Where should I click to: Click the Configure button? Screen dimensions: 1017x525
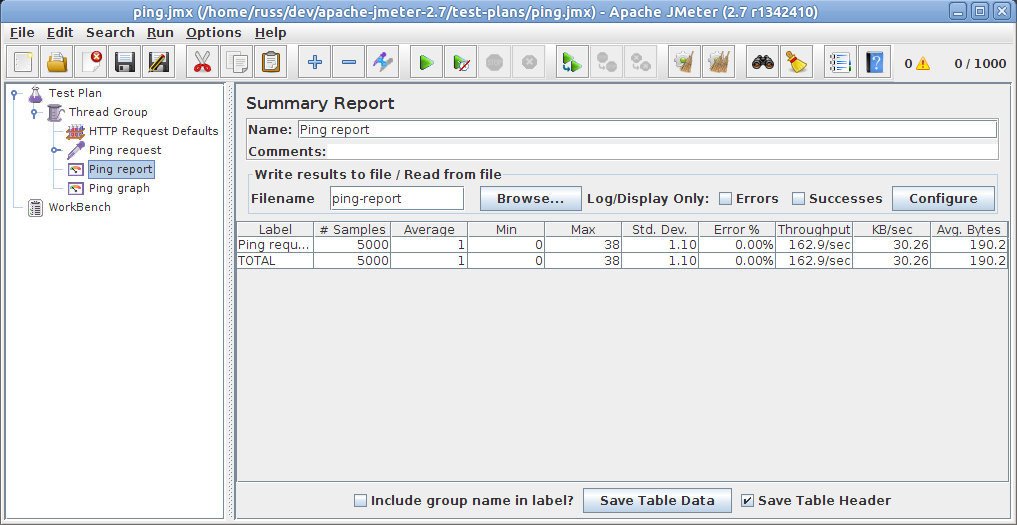click(x=943, y=199)
